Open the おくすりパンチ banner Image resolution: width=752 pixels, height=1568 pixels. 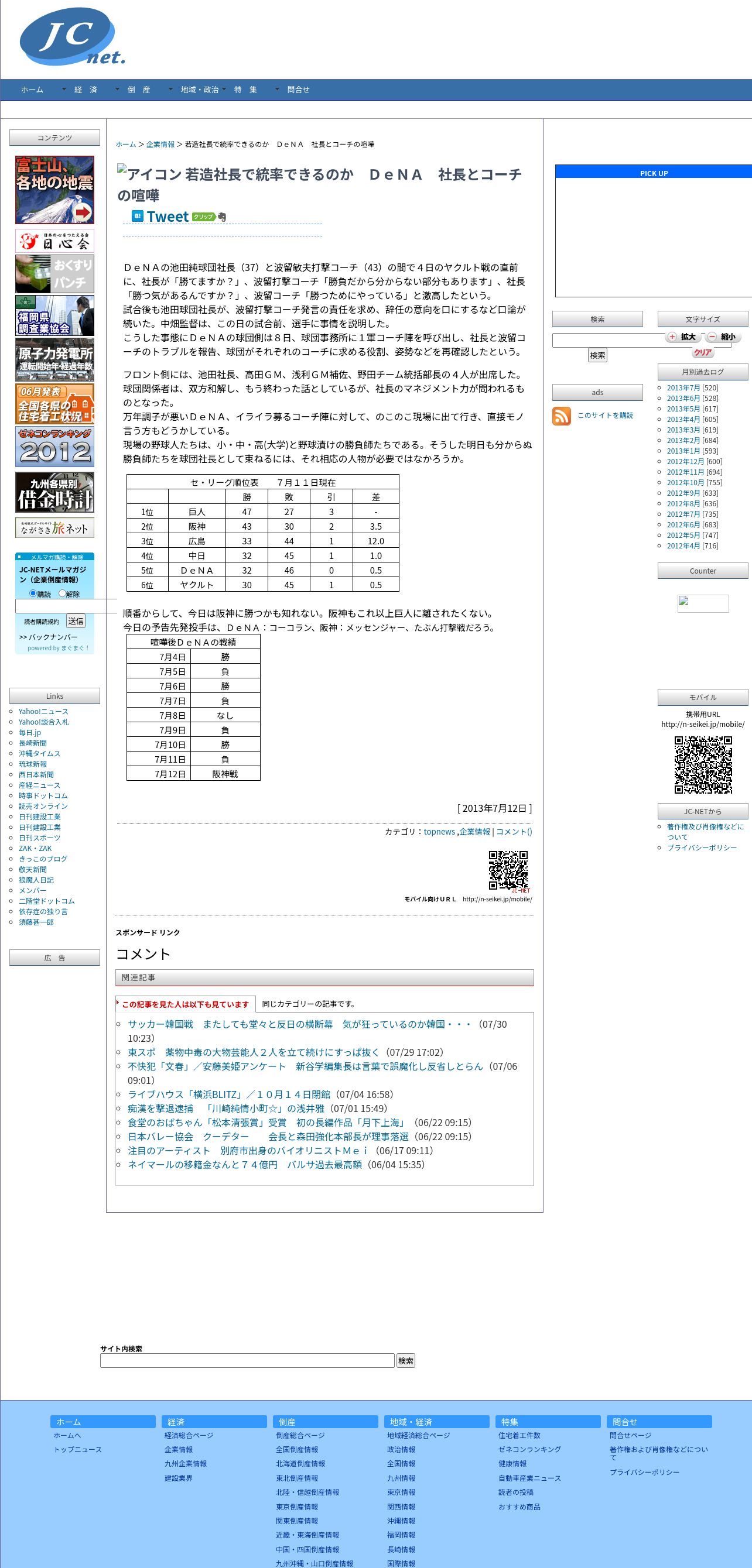click(55, 274)
